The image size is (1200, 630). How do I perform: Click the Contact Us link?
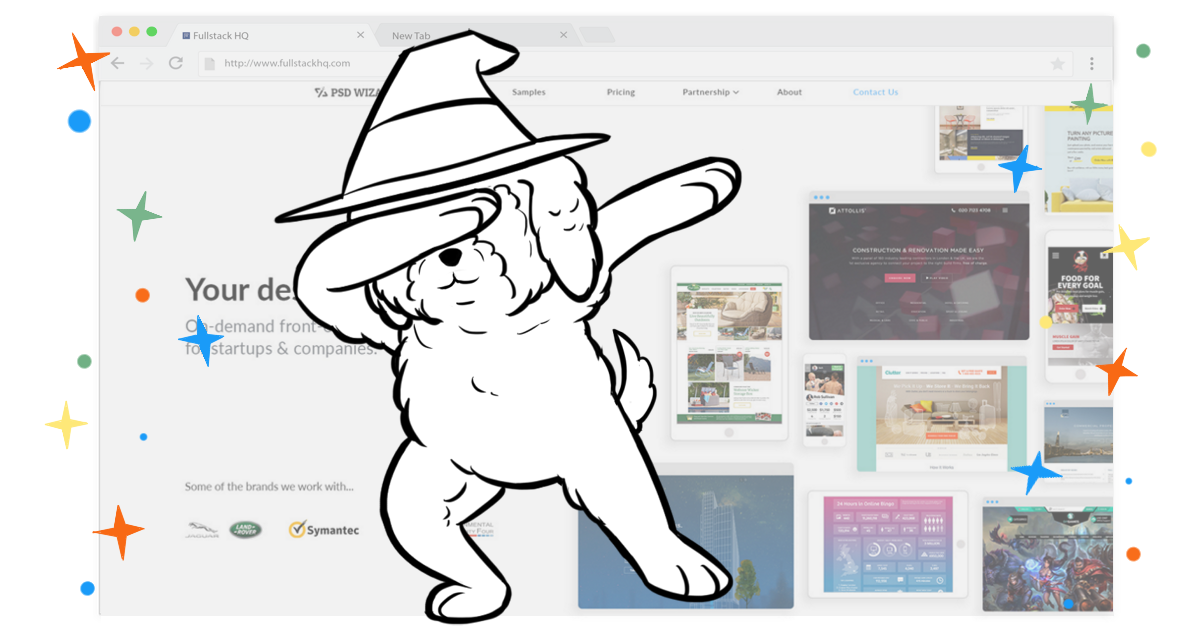point(874,91)
